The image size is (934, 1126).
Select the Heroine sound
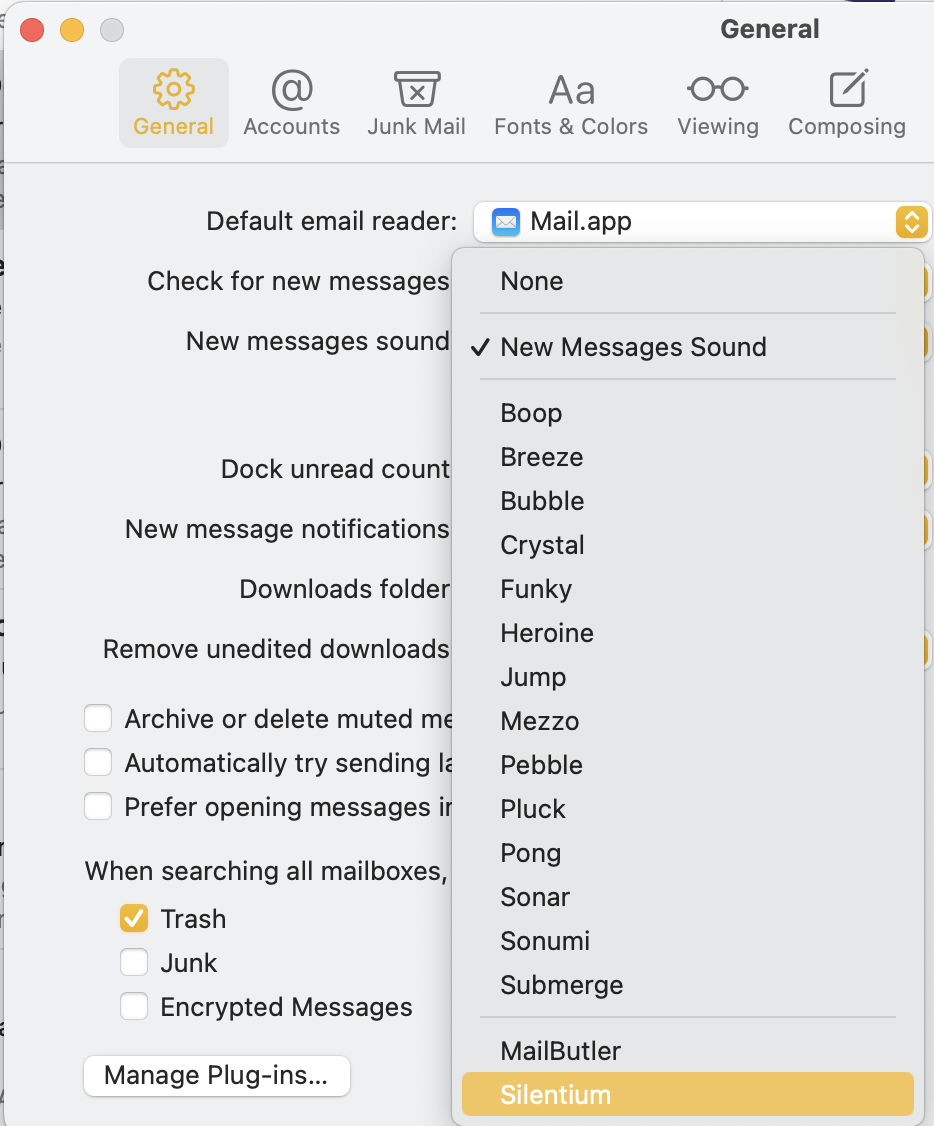[x=688, y=633]
